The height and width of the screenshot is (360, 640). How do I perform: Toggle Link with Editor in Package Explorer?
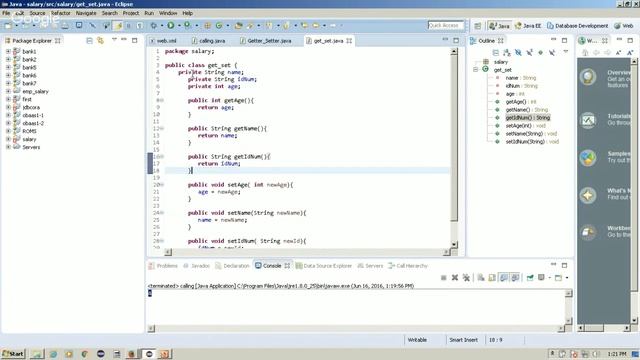click(x=100, y=40)
